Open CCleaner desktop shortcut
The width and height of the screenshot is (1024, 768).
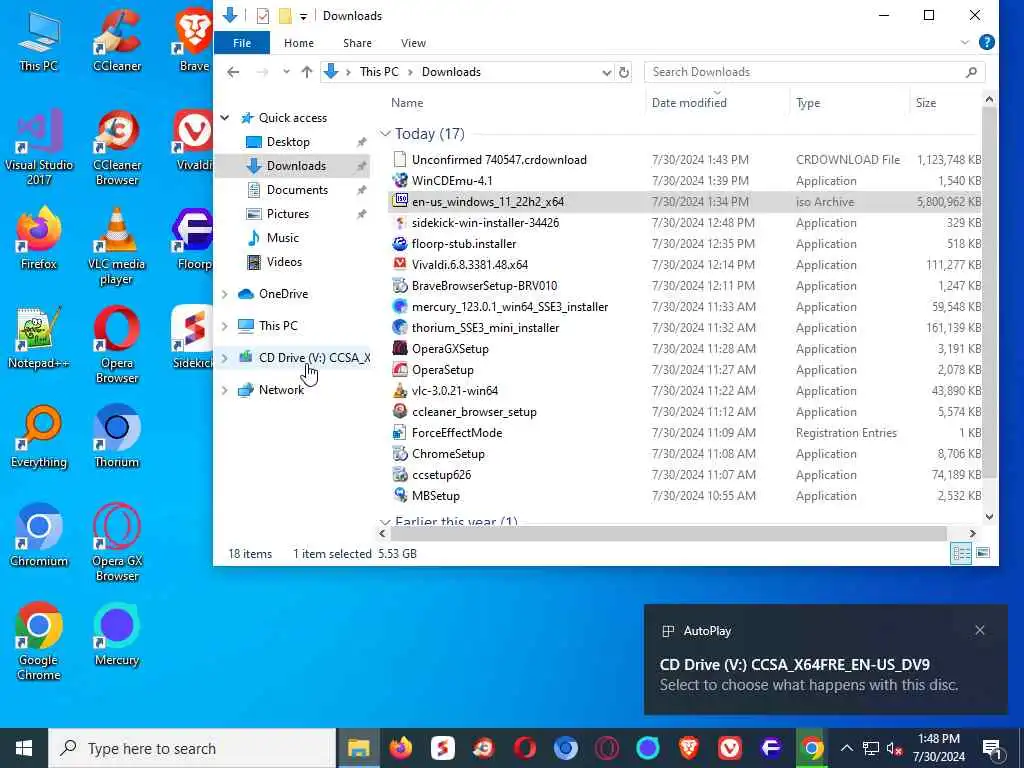[117, 39]
